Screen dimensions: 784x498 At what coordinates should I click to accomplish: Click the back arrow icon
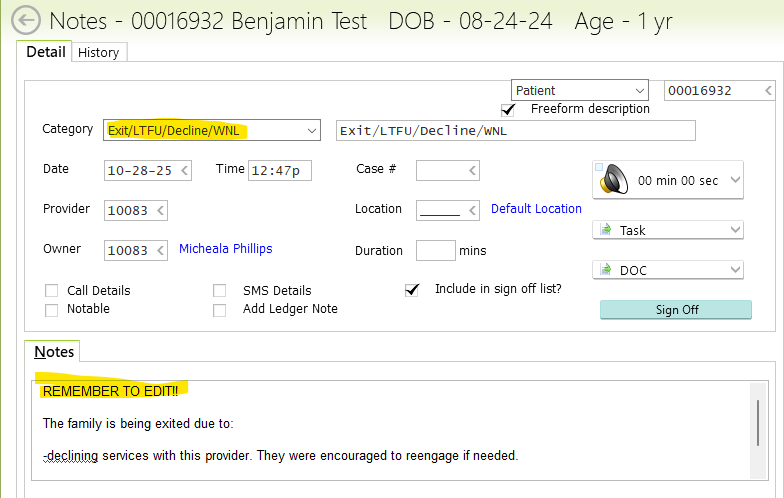pos(24,21)
